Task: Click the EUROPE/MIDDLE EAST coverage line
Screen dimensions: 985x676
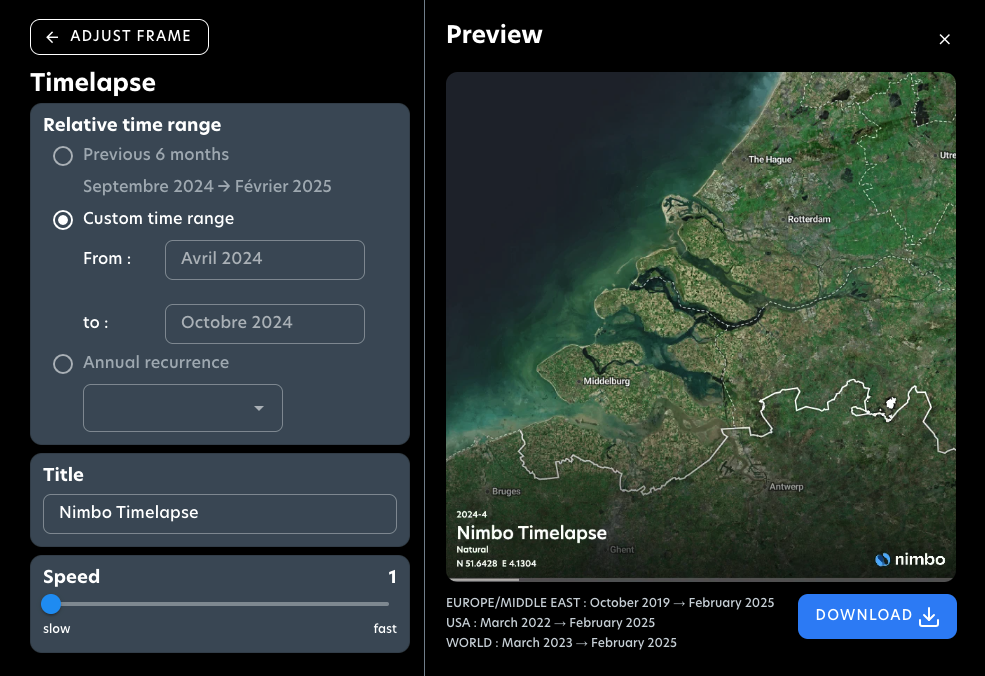Action: tap(610, 602)
